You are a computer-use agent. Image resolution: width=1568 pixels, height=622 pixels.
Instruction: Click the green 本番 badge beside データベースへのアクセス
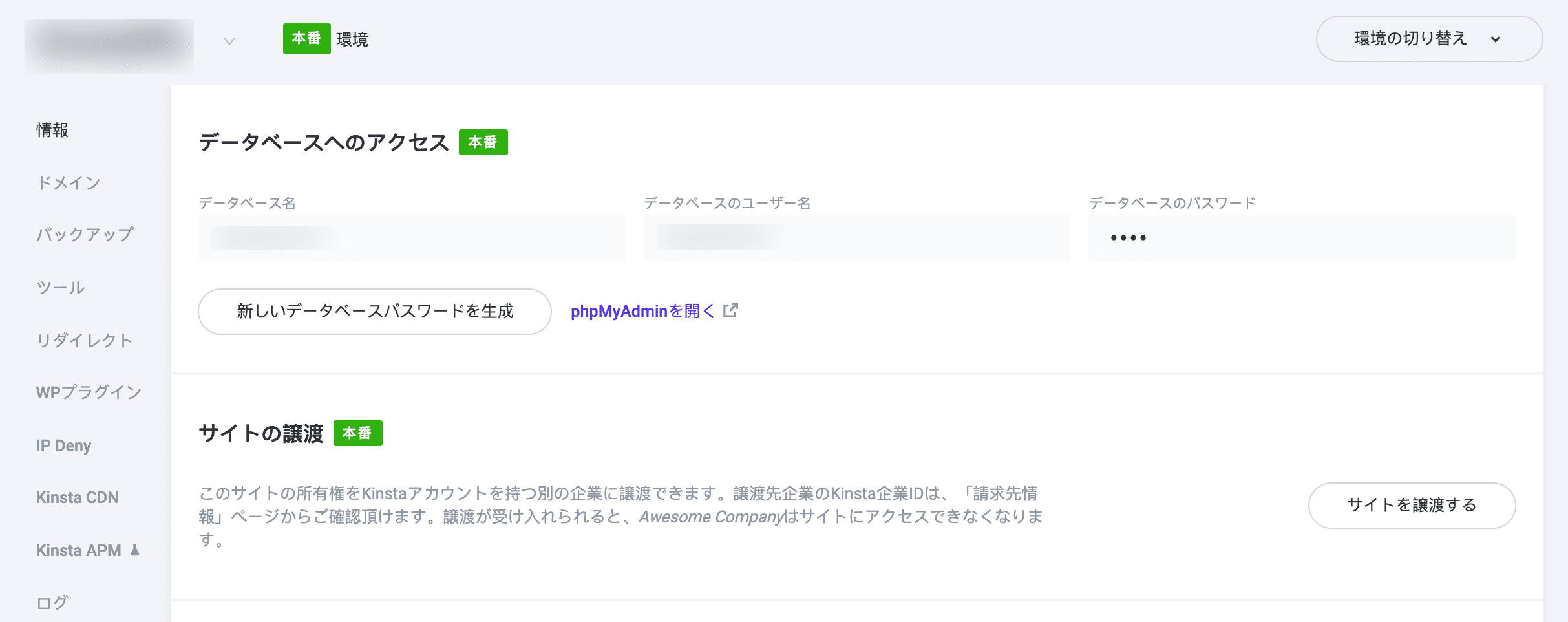click(x=483, y=142)
